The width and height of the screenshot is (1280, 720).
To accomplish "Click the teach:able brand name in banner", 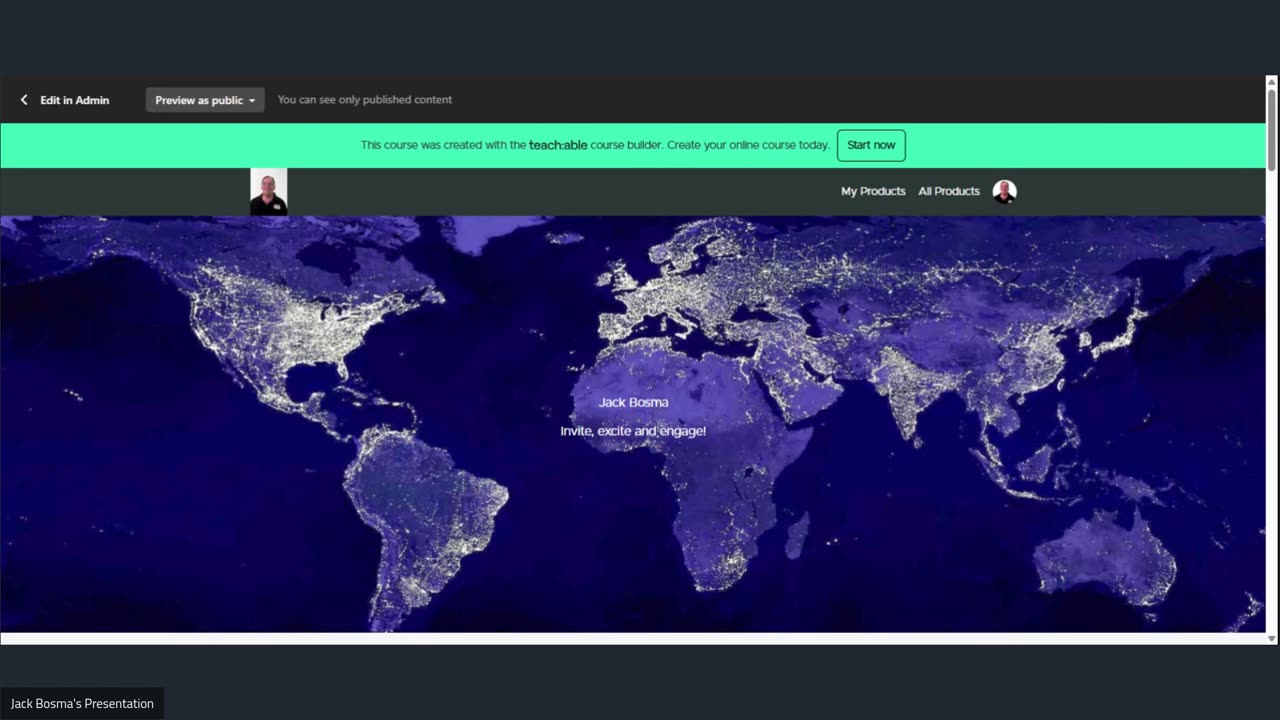I will pos(558,145).
